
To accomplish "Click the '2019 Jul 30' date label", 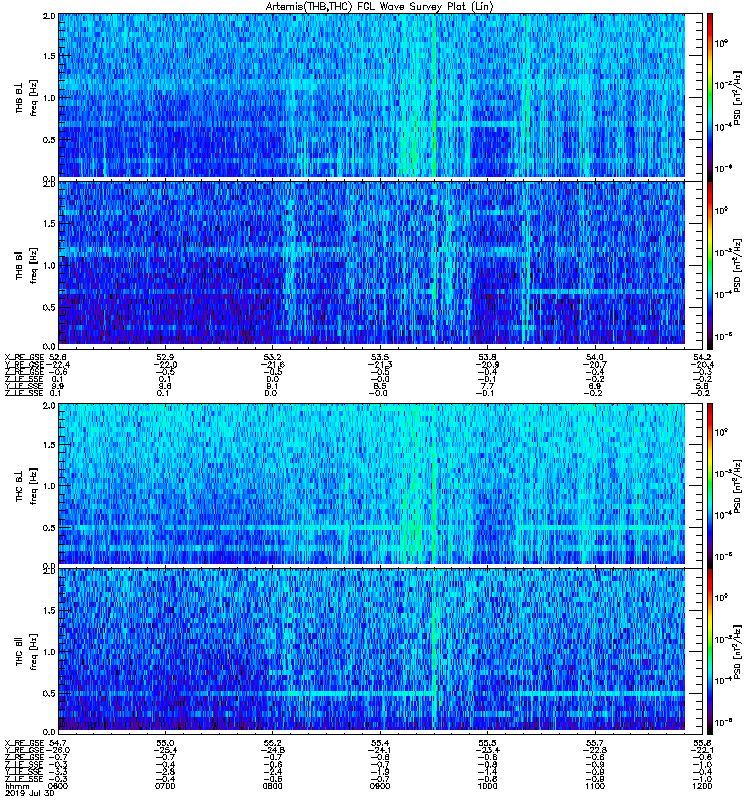I will [29, 793].
